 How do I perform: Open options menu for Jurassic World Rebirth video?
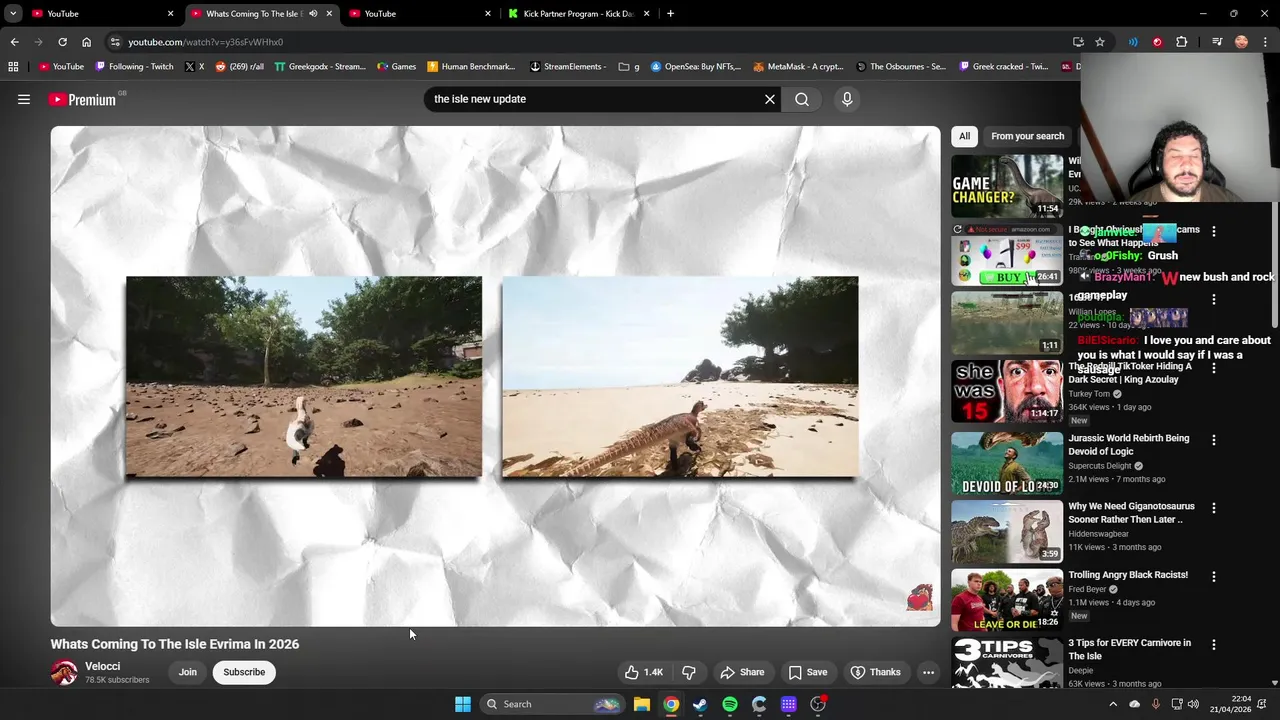pos(1214,440)
